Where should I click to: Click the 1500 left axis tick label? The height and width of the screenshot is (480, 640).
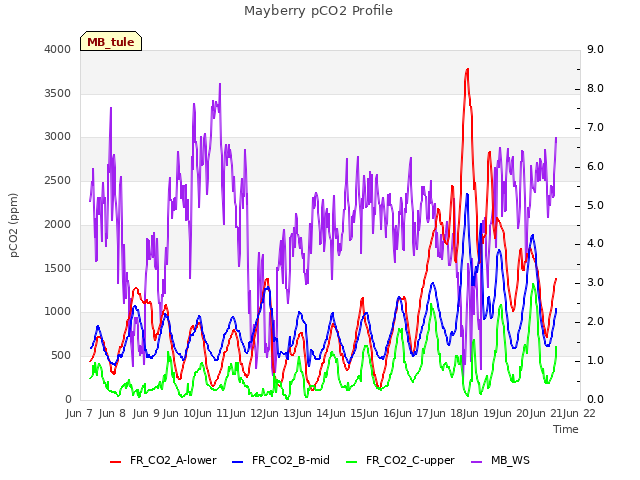[58, 268]
